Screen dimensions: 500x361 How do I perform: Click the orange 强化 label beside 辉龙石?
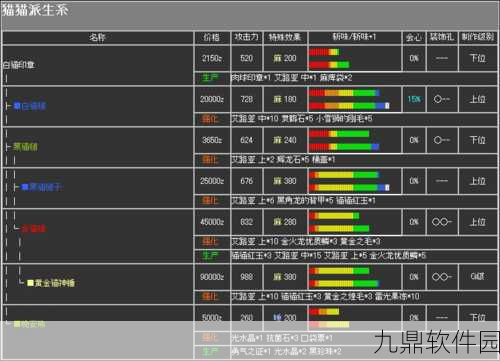(211, 160)
